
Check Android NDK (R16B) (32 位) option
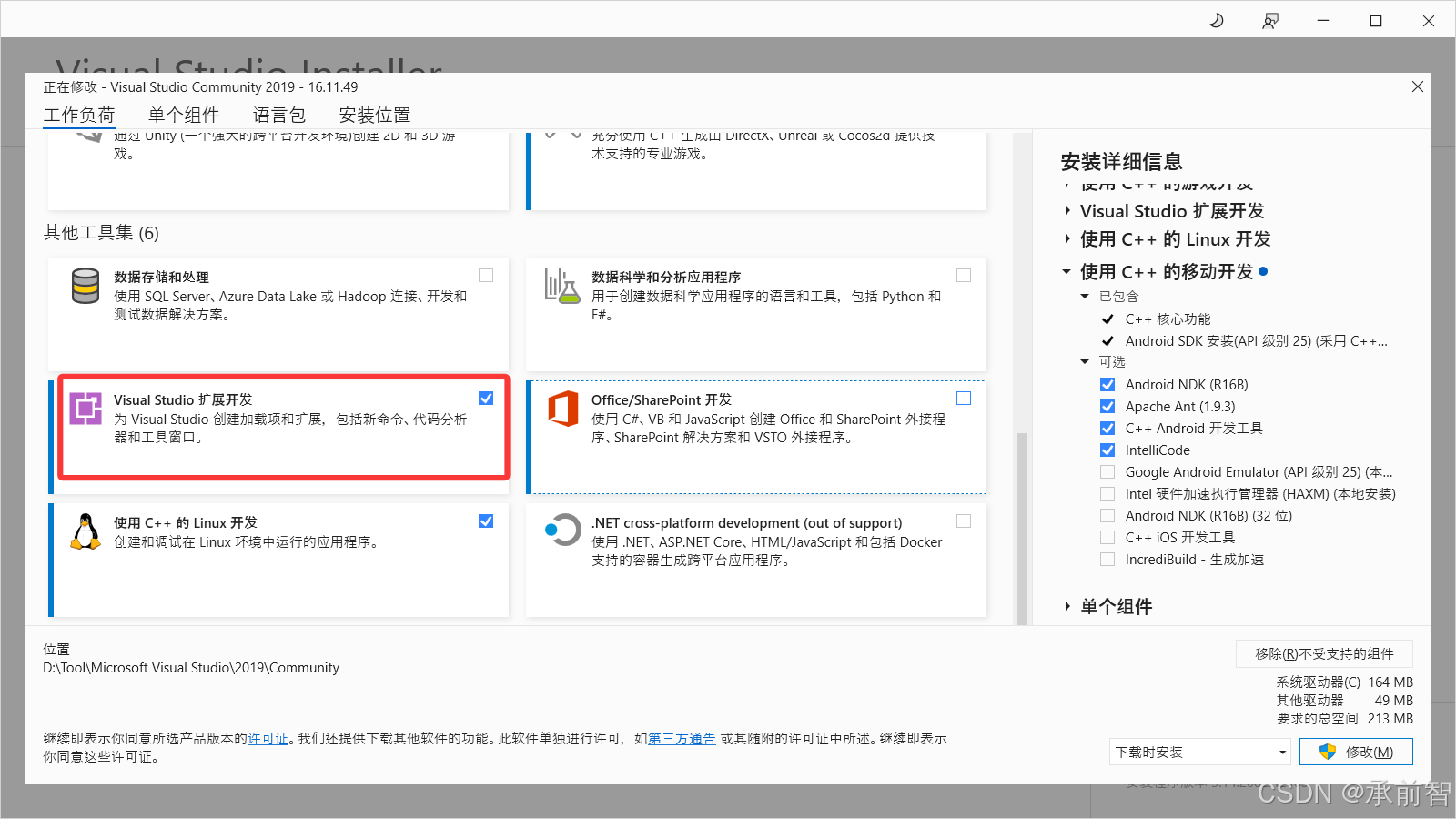pyautogui.click(x=1107, y=515)
